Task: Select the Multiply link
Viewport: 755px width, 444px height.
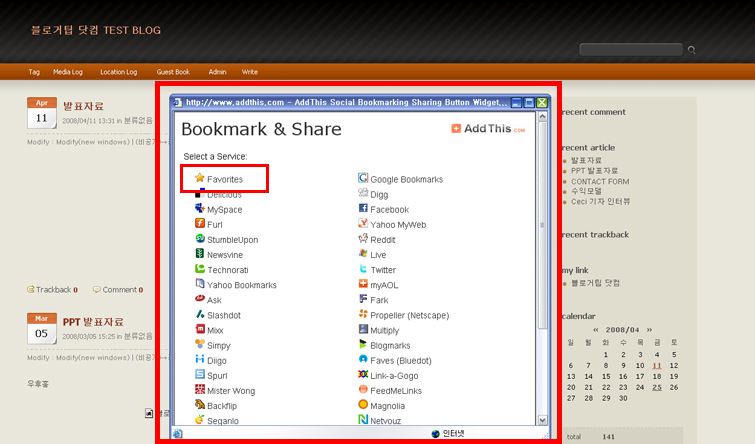Action: tap(384, 331)
